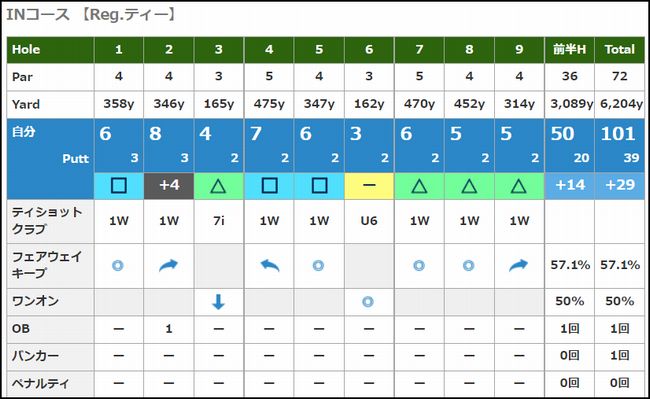The height and width of the screenshot is (399, 650).
Task: Click the hole 1 double bogey square symbol
Action: (x=119, y=186)
